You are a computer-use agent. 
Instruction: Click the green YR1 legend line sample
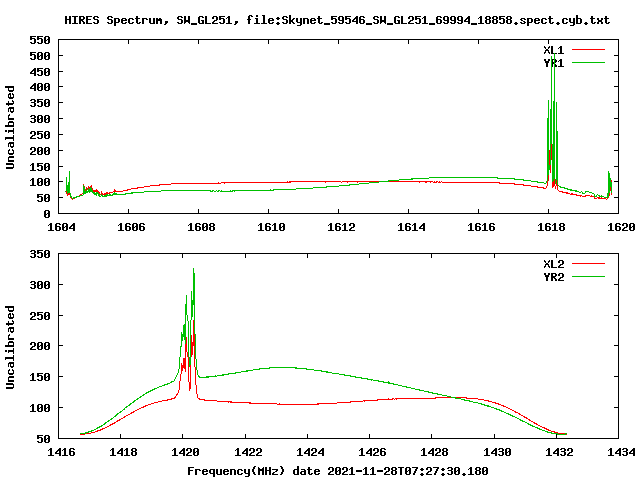pos(588,62)
